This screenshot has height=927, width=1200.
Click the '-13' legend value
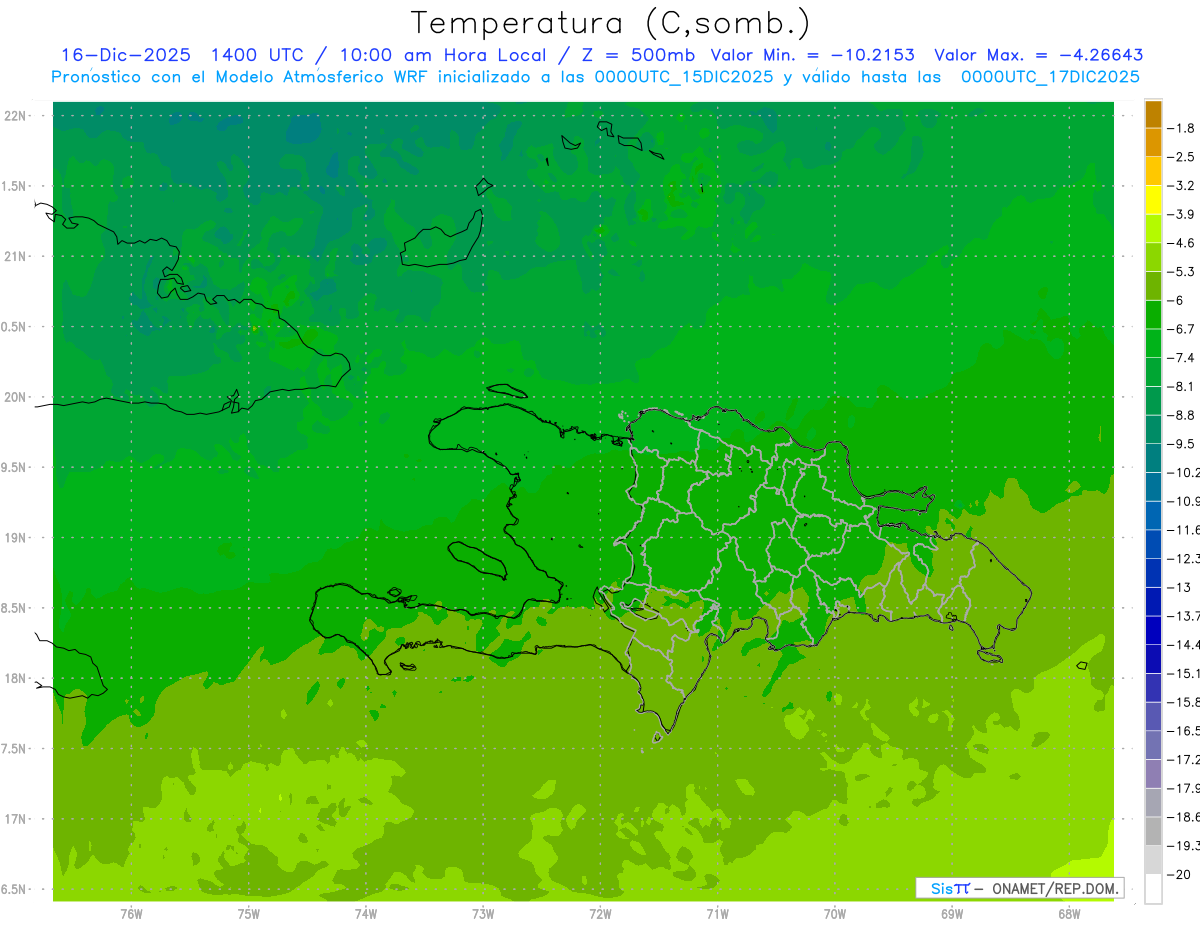[x=1179, y=587]
